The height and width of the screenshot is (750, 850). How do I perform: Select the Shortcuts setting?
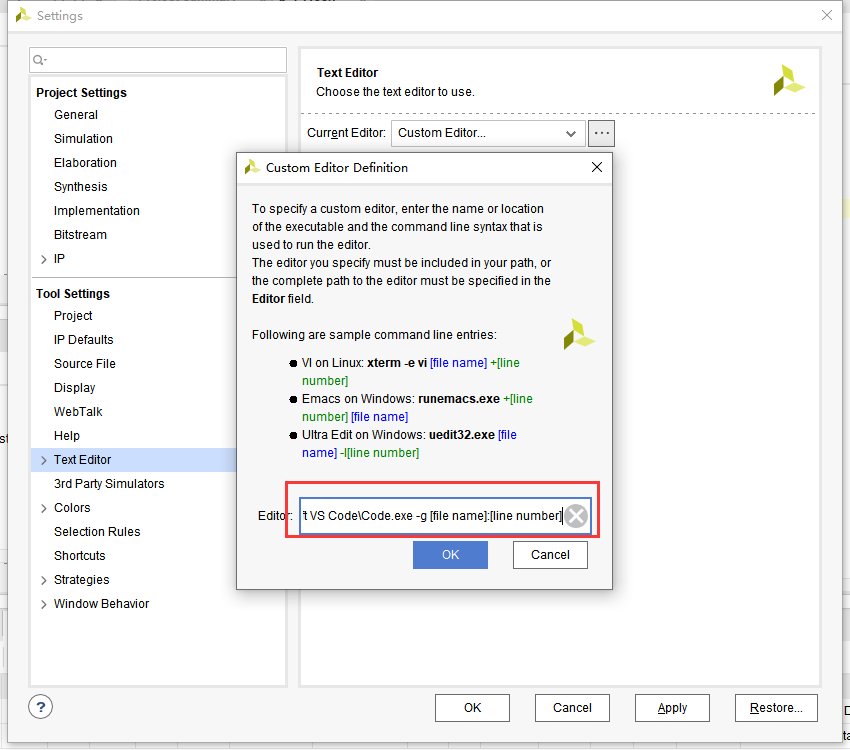click(x=80, y=556)
